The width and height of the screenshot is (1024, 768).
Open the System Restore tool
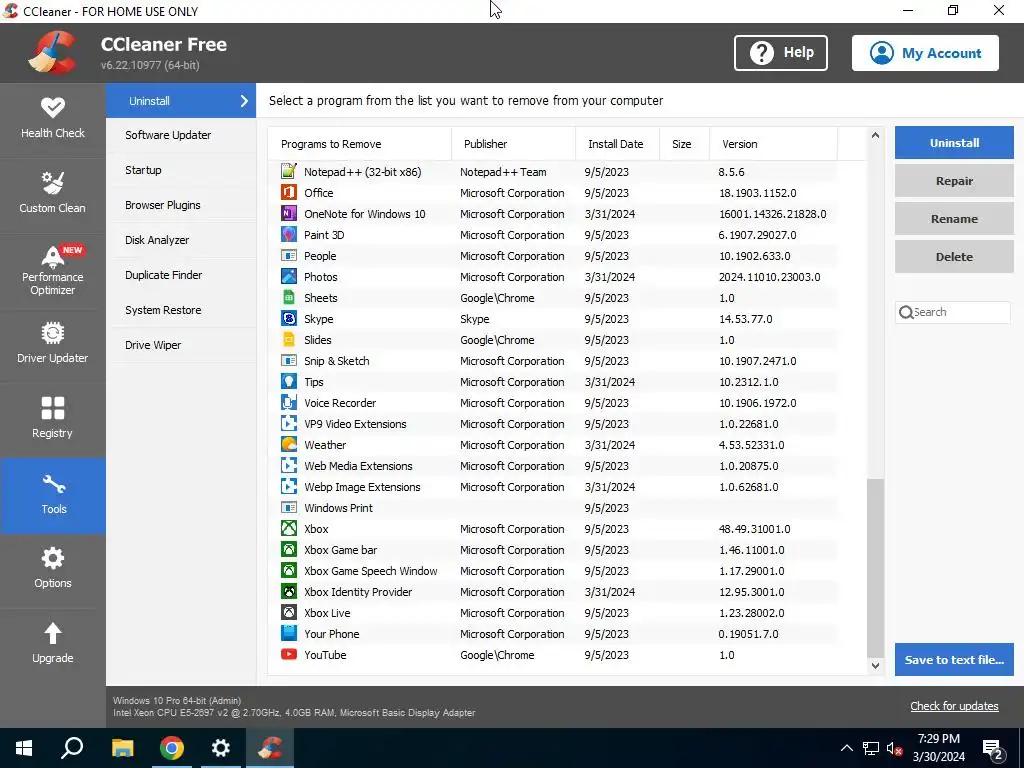pos(181,310)
